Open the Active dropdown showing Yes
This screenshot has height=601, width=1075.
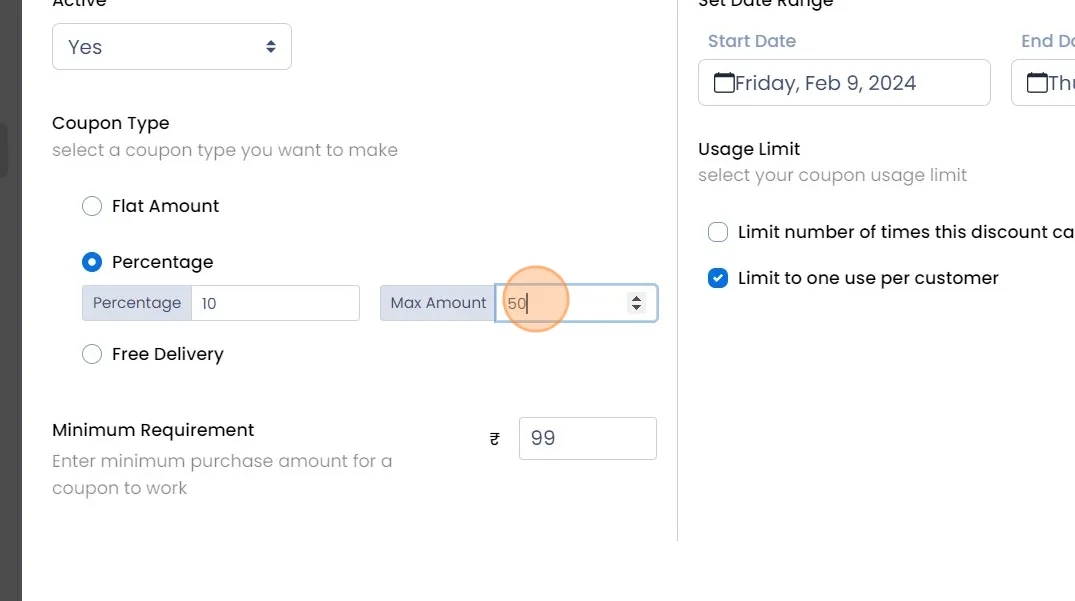click(x=160, y=47)
